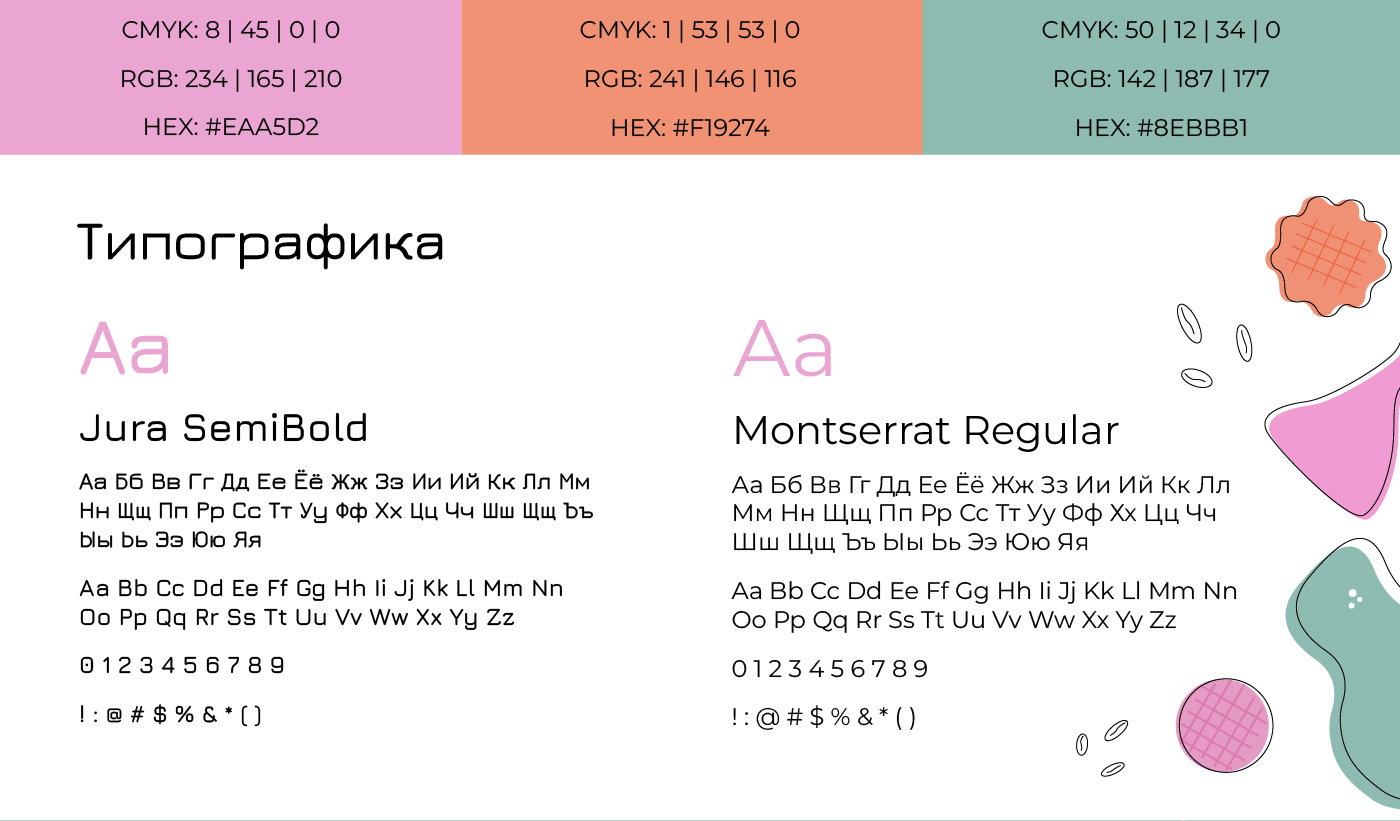Click the Jura special symbols line
1400x821 pixels.
[x=171, y=714]
